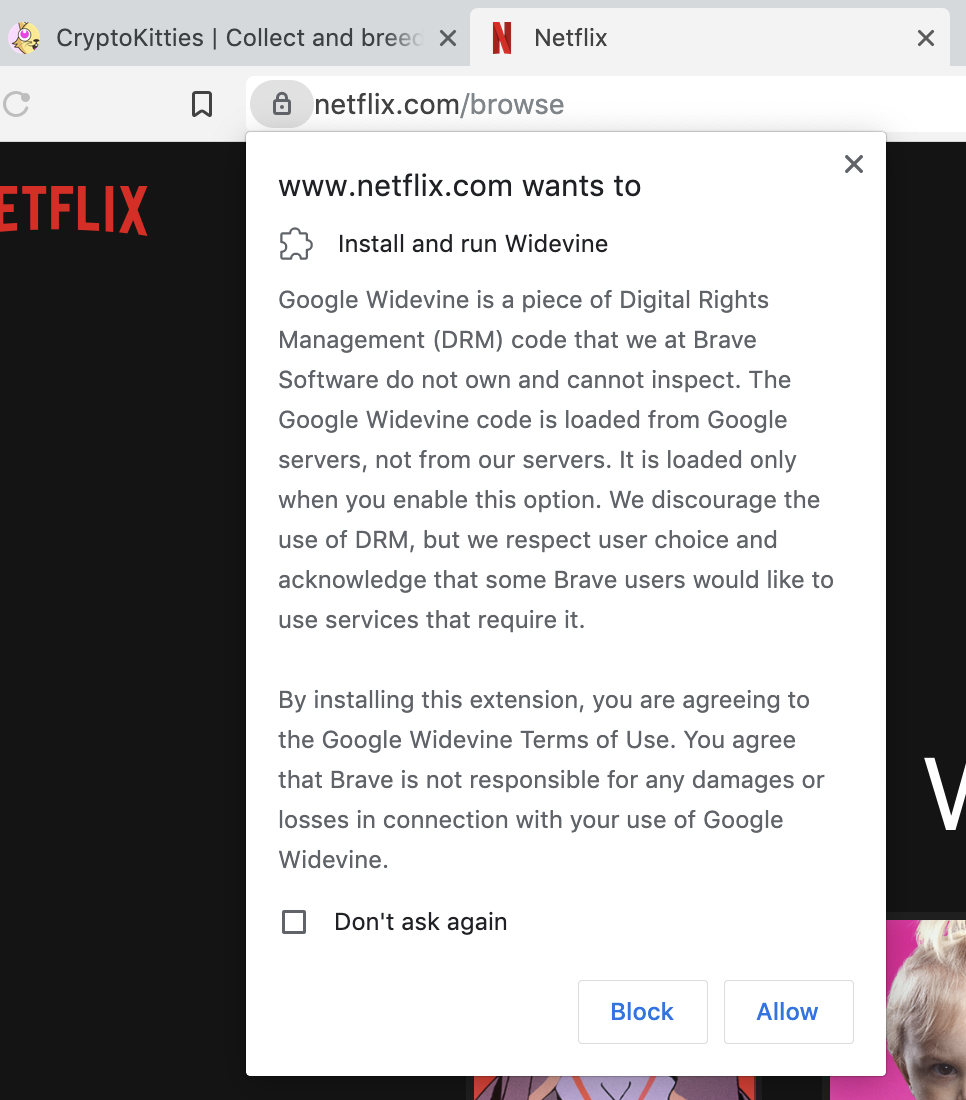
Task: Select the Netflix tab
Action: tap(600, 38)
